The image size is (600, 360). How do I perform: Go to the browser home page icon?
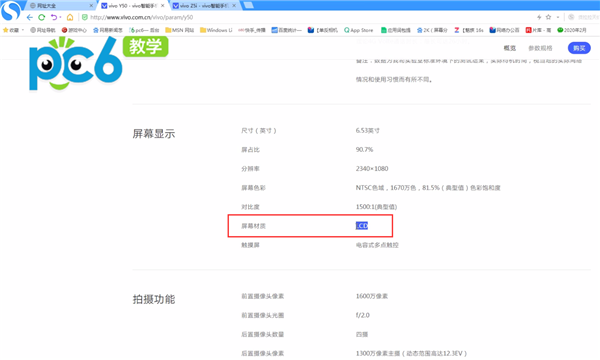click(70, 17)
